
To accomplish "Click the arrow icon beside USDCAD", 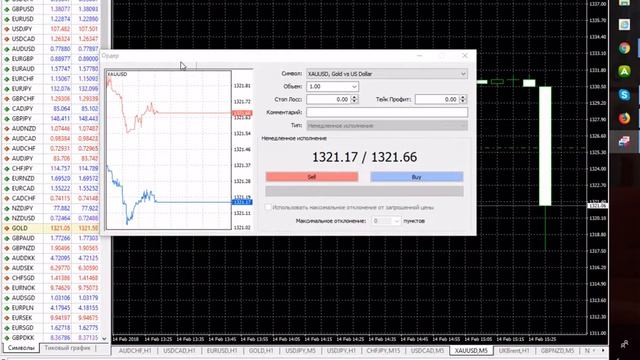I will [x=7, y=39].
